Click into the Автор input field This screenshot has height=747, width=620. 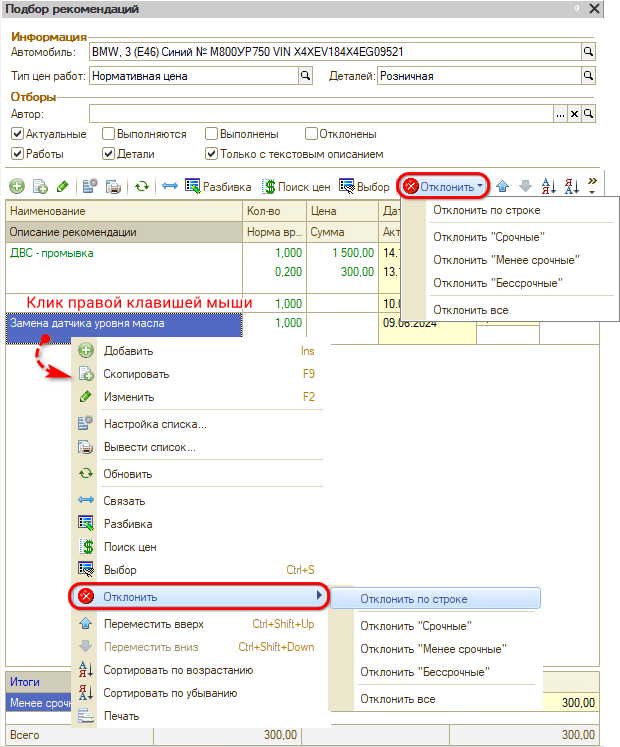coord(320,114)
